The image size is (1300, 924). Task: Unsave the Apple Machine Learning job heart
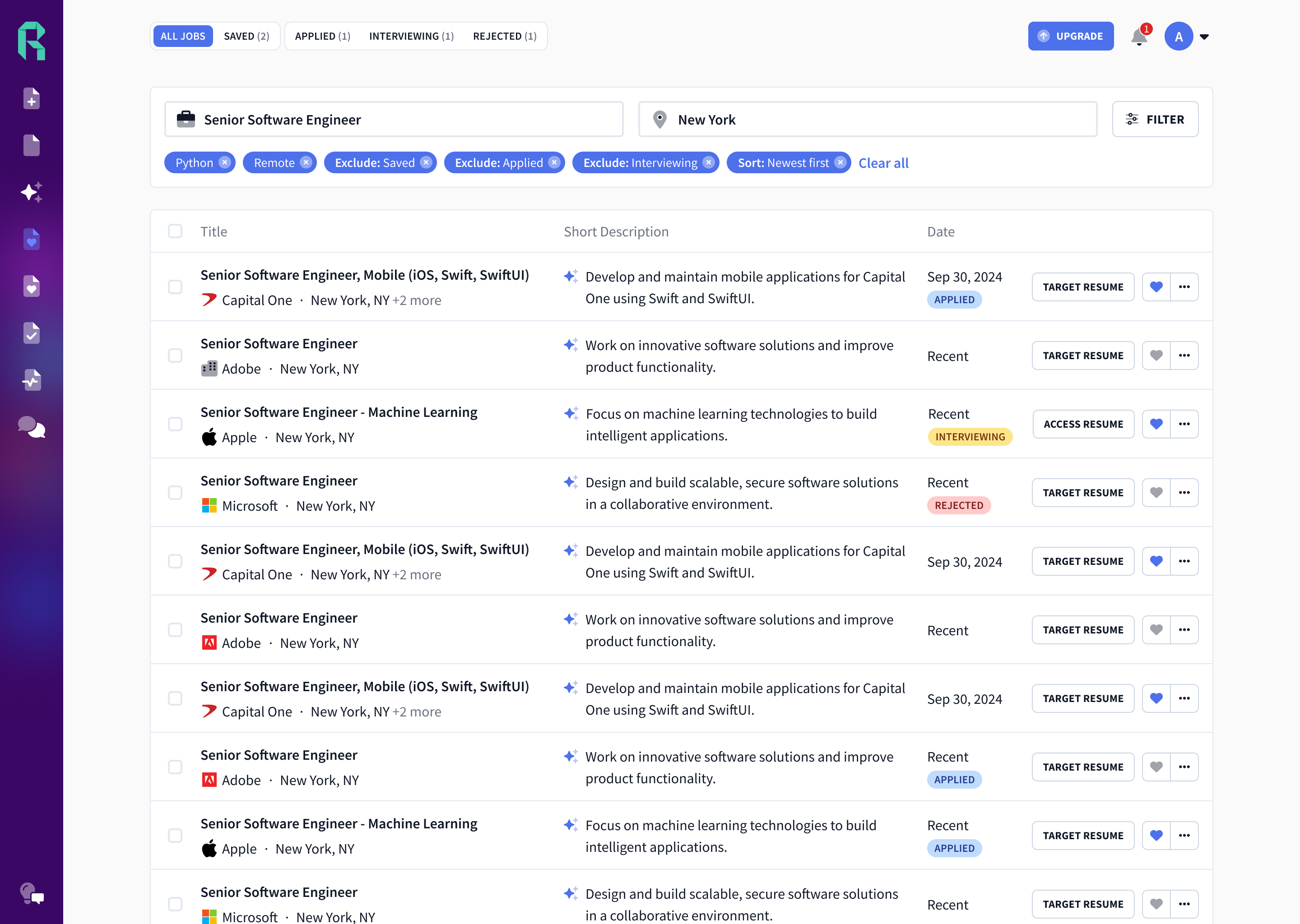point(1156,424)
